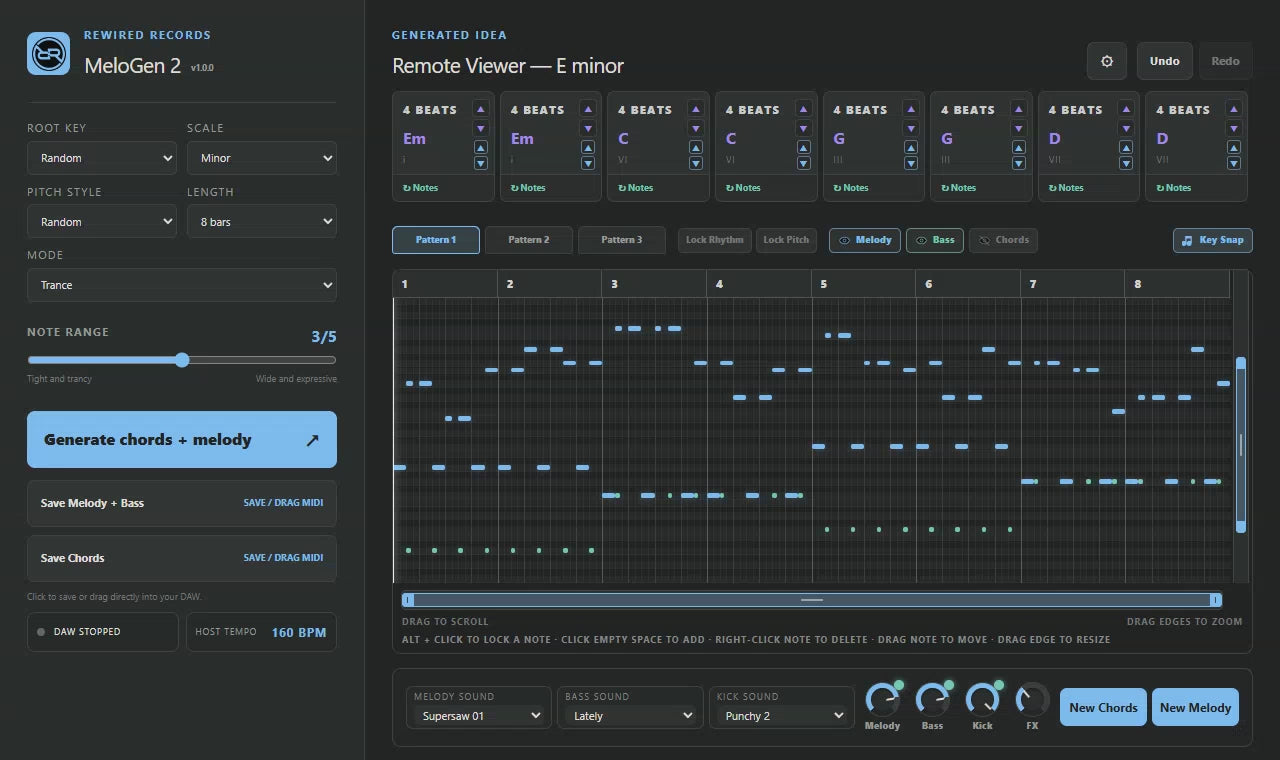Click the piano roll vertical scrollbar thumb
The width and height of the screenshot is (1280, 760).
1241,445
